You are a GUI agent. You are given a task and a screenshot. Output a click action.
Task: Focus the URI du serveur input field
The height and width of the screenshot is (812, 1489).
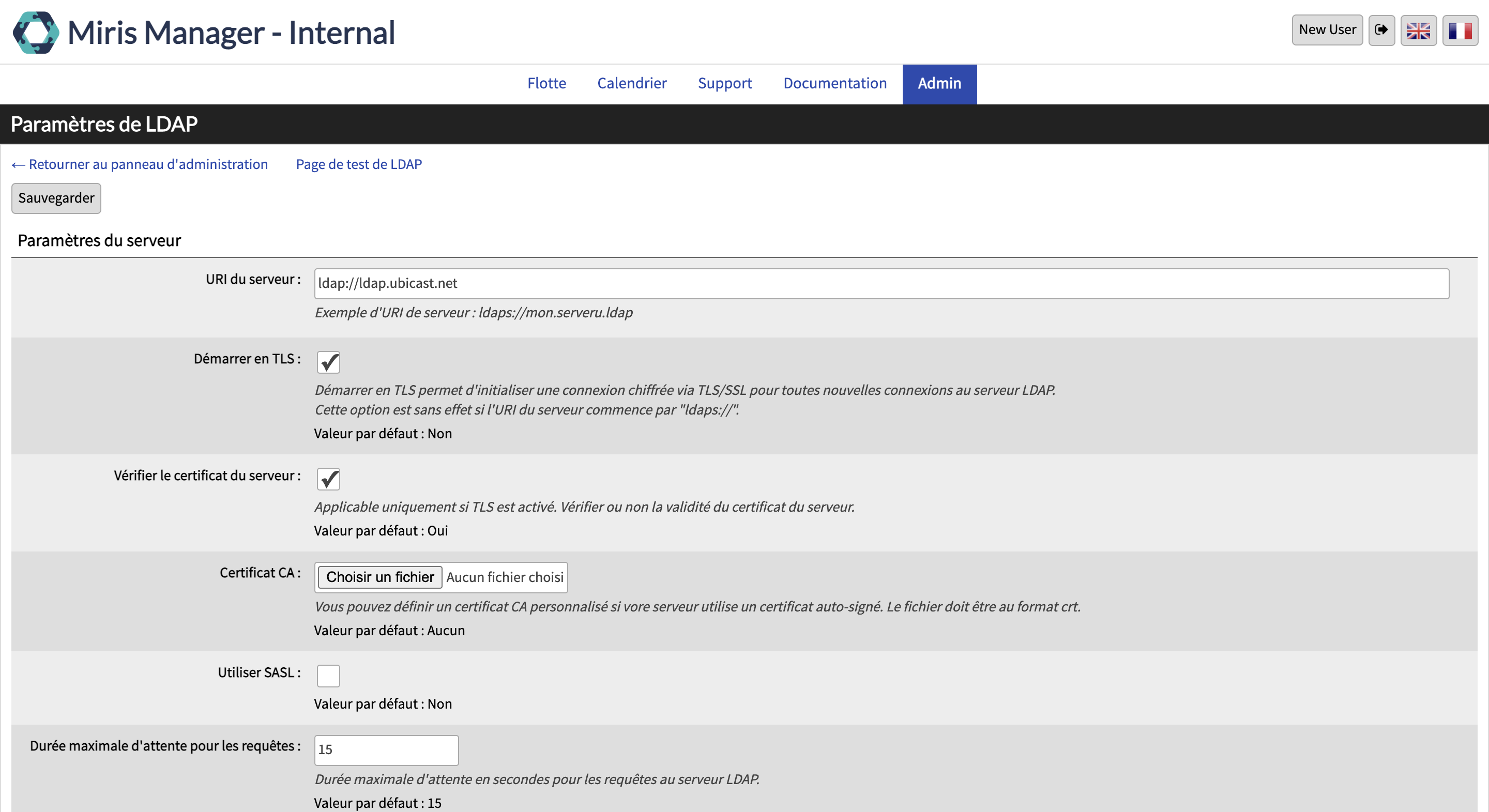tap(882, 283)
